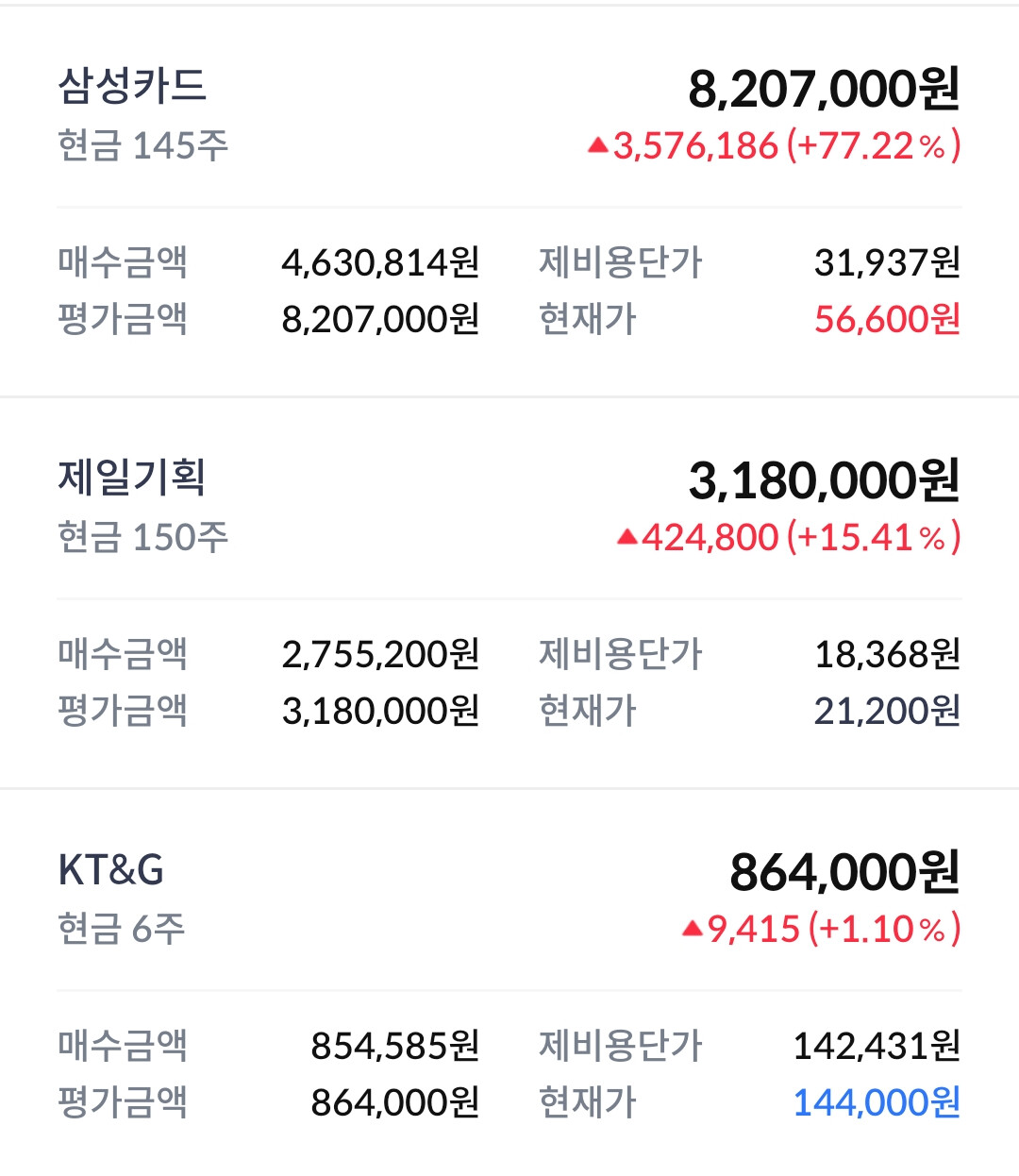This screenshot has width=1019, height=1176.
Task: Open the KT&G stock holding
Action: (110, 870)
